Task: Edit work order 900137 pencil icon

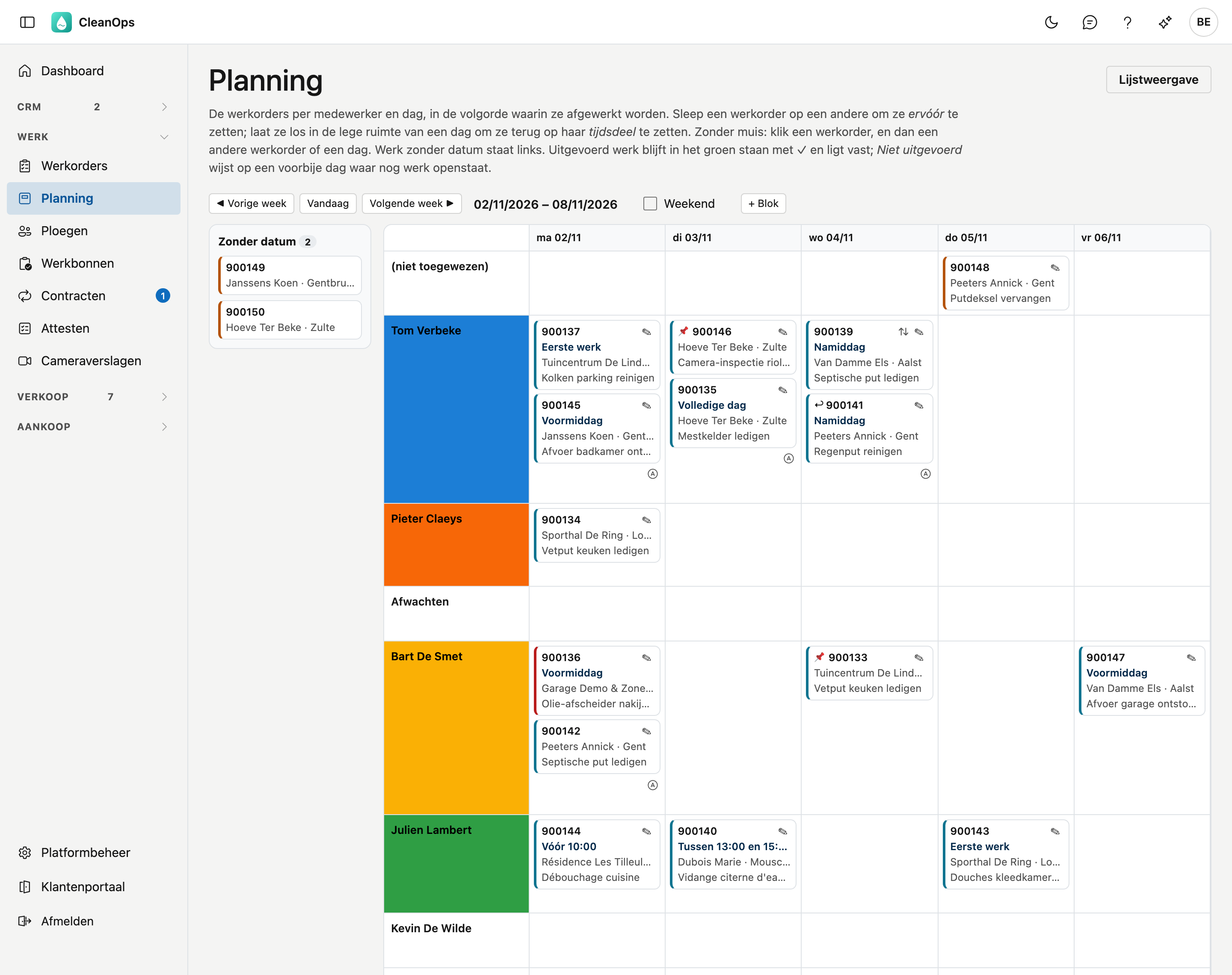Action: 646,332
